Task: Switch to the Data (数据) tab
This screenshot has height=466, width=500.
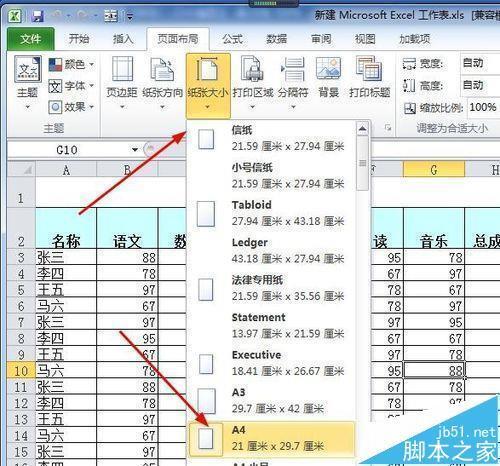Action: pyautogui.click(x=276, y=39)
